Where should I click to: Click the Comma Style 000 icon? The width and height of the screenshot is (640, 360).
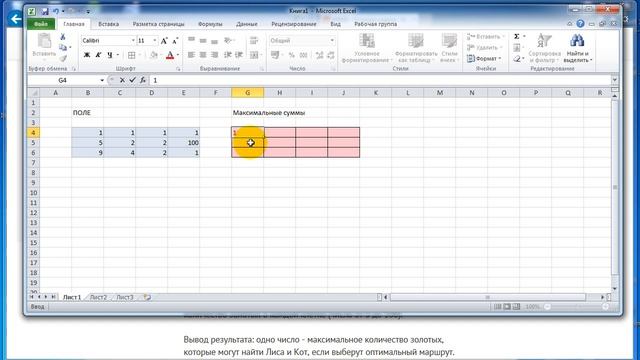tap(303, 55)
